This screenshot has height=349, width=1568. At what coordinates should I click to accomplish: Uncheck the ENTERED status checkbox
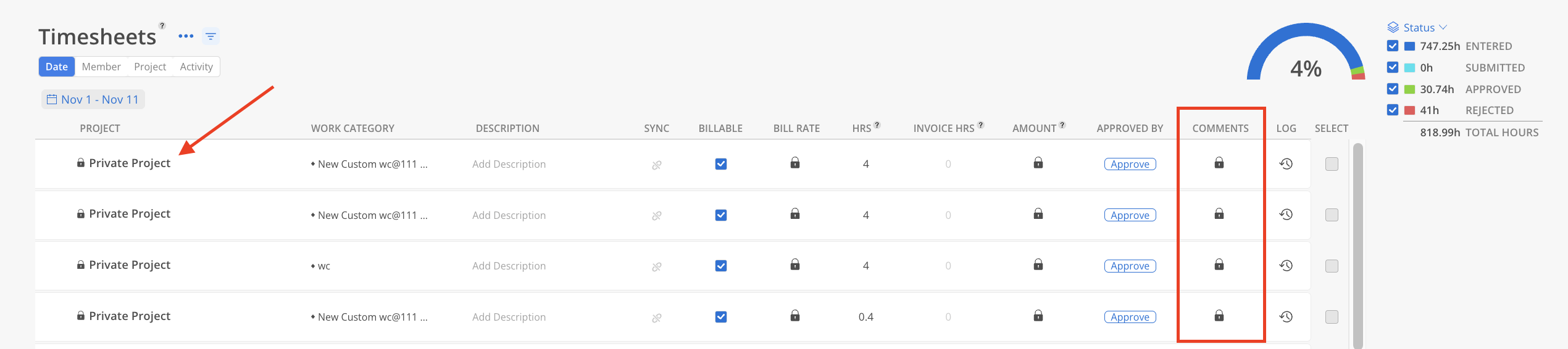pyautogui.click(x=1392, y=46)
